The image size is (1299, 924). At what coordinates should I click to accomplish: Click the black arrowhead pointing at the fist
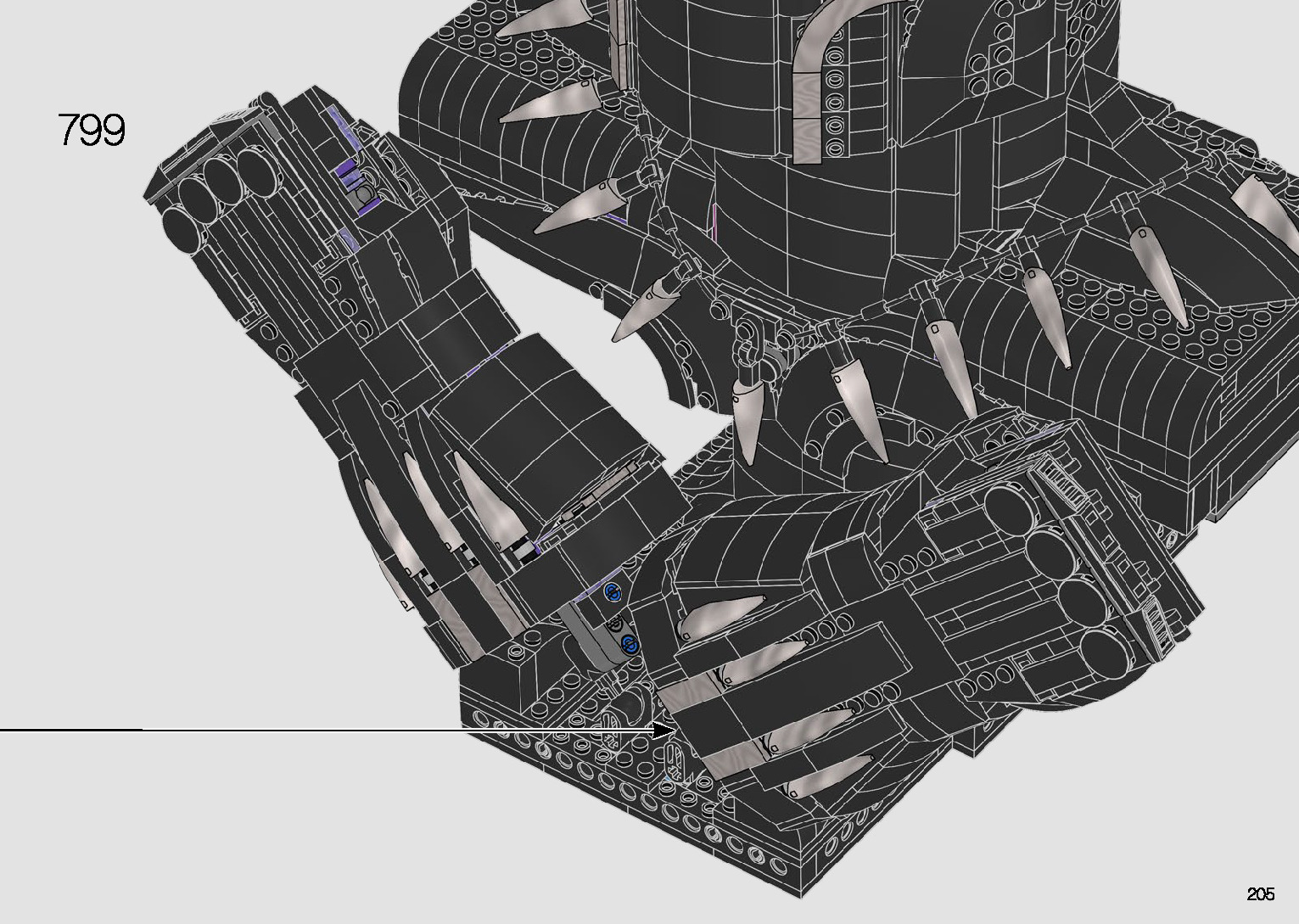pos(663,730)
